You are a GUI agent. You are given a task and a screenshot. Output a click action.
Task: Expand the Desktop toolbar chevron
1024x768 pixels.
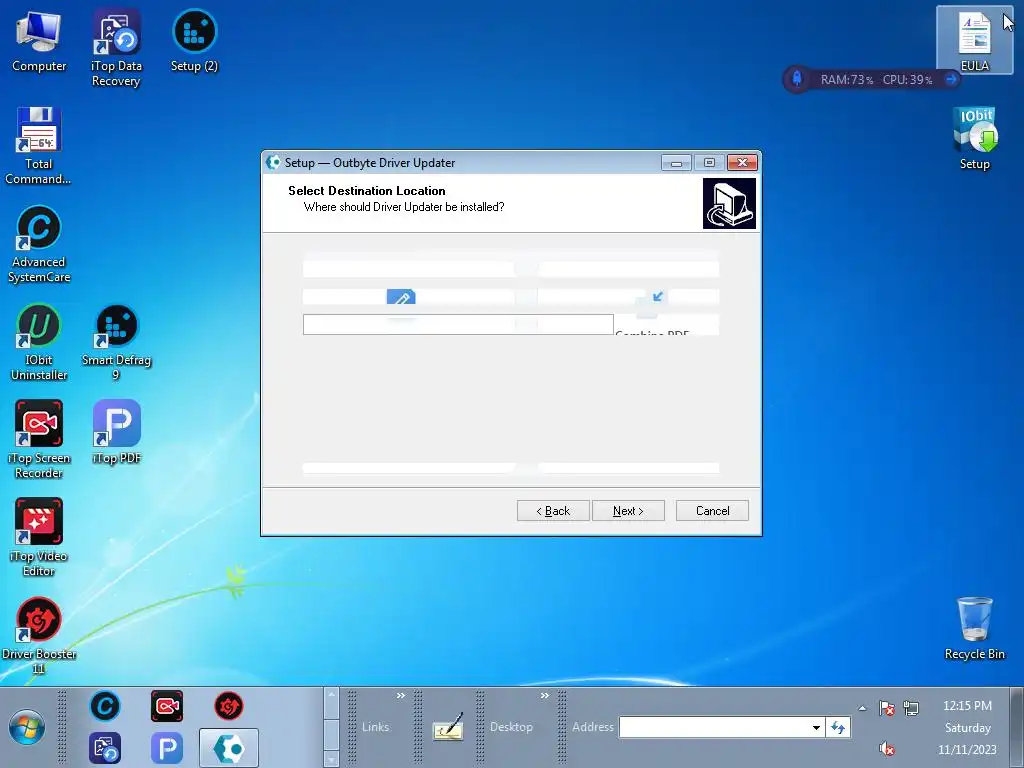point(545,696)
